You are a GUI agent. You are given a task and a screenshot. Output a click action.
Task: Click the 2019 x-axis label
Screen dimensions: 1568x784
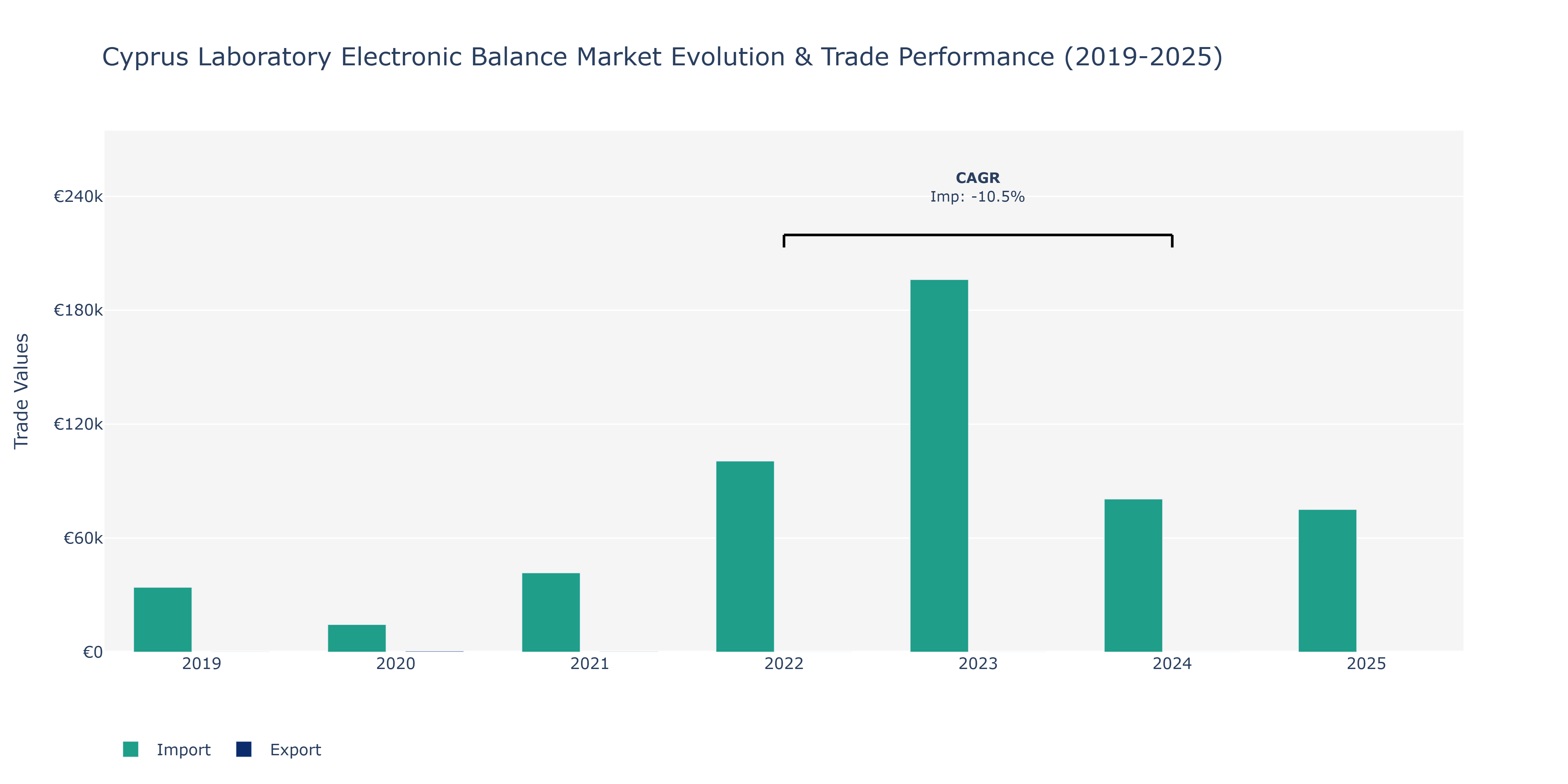[202, 663]
